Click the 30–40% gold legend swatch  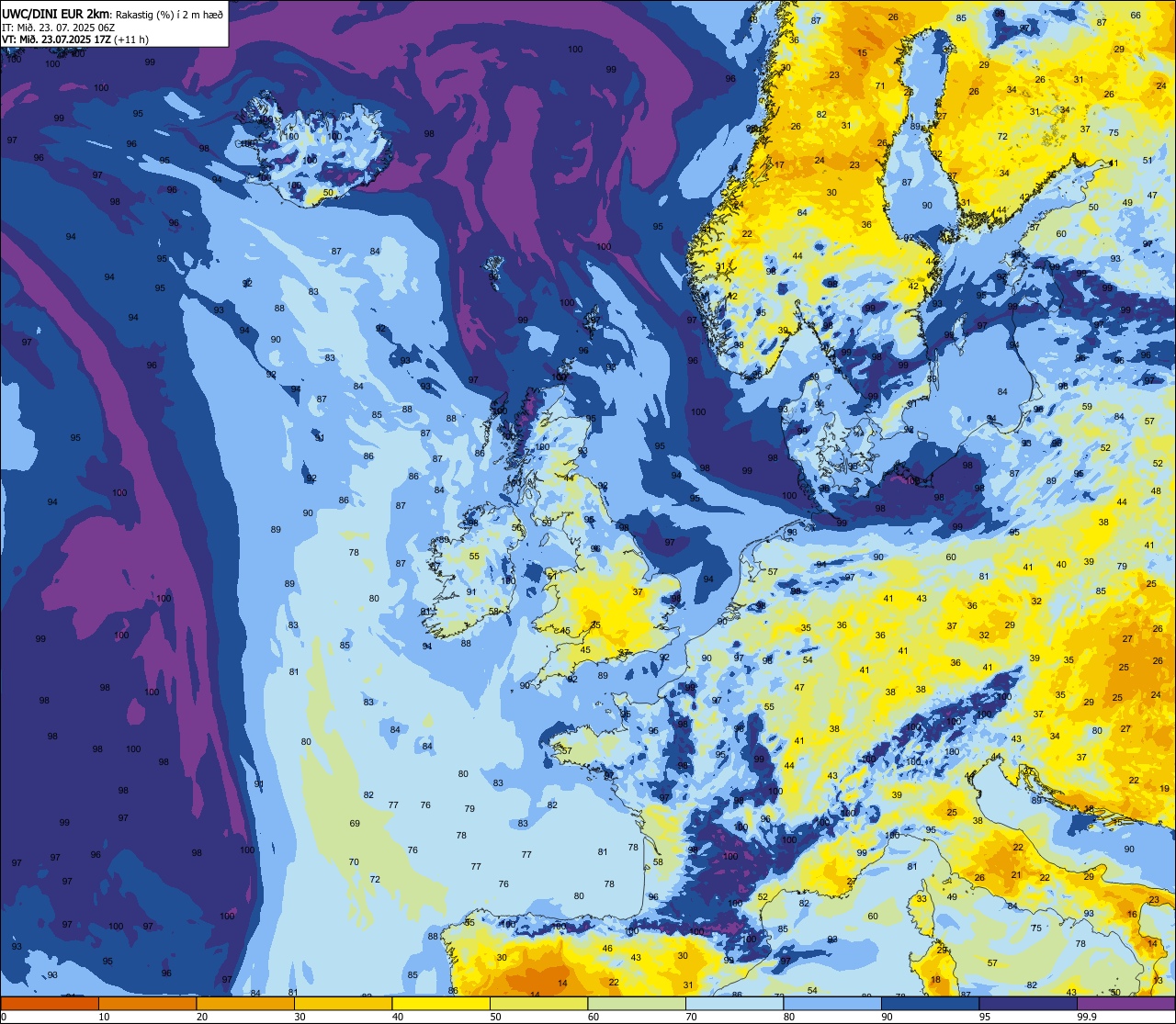click(x=343, y=1003)
